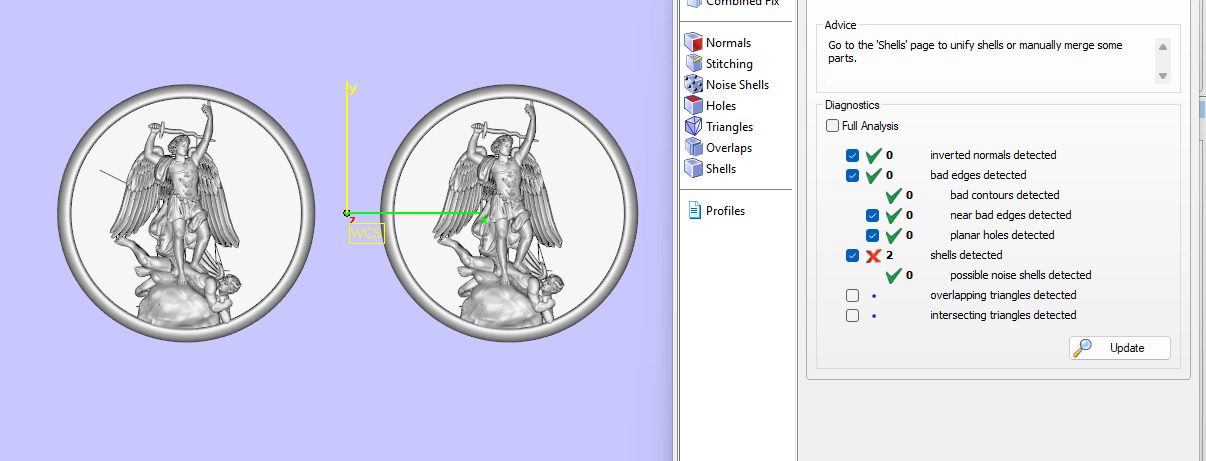The image size is (1206, 461).
Task: Select the Normals label in page list
Action: click(x=728, y=43)
